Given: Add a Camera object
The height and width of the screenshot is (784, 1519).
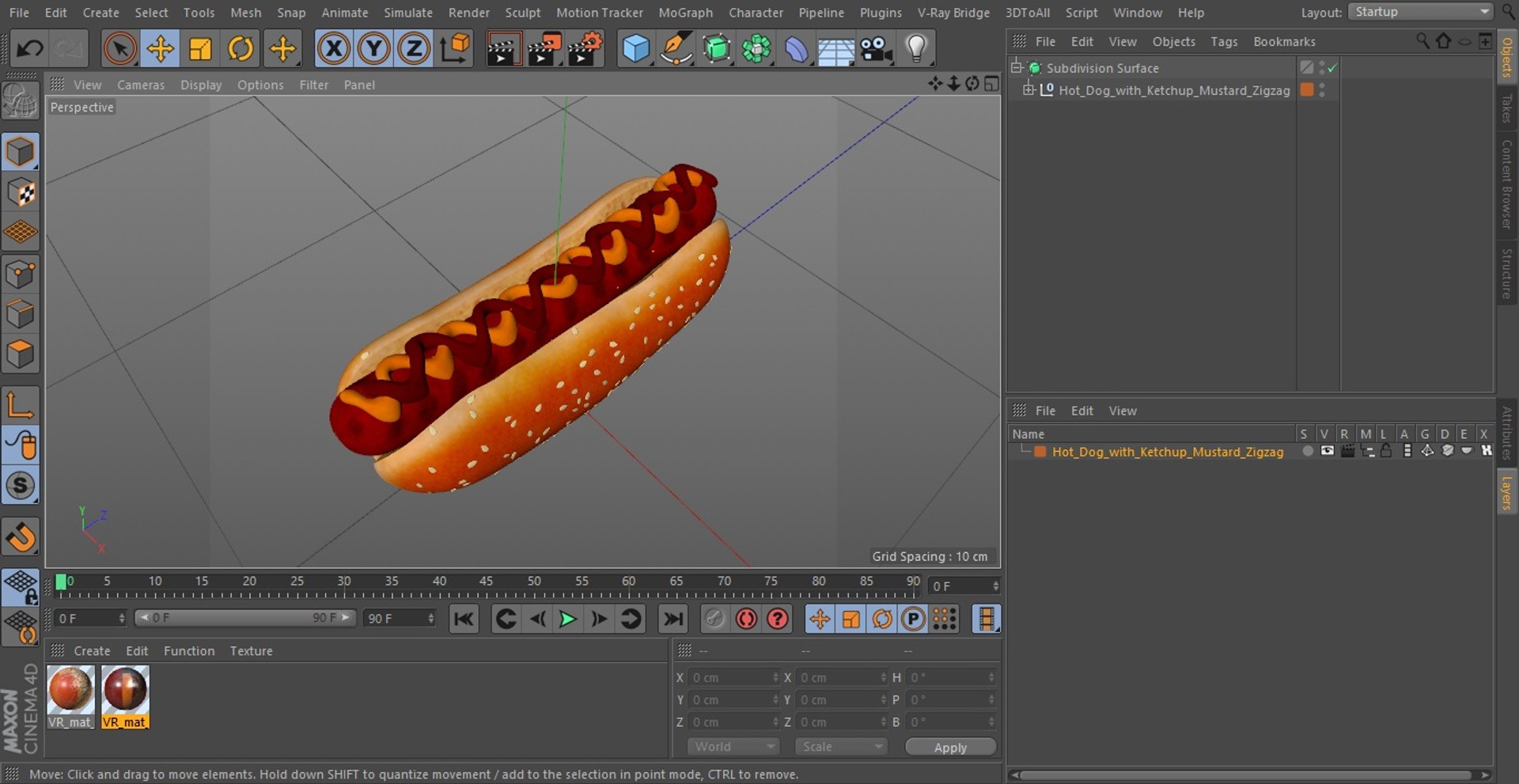Looking at the screenshot, I should tap(877, 49).
